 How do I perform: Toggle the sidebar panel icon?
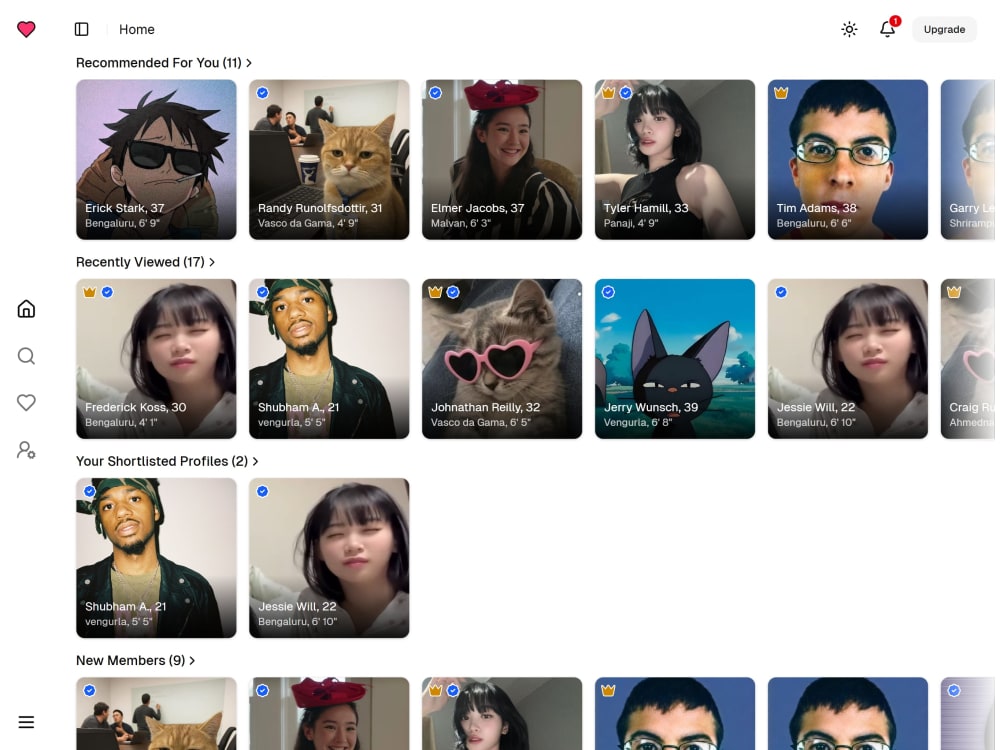tap(82, 29)
